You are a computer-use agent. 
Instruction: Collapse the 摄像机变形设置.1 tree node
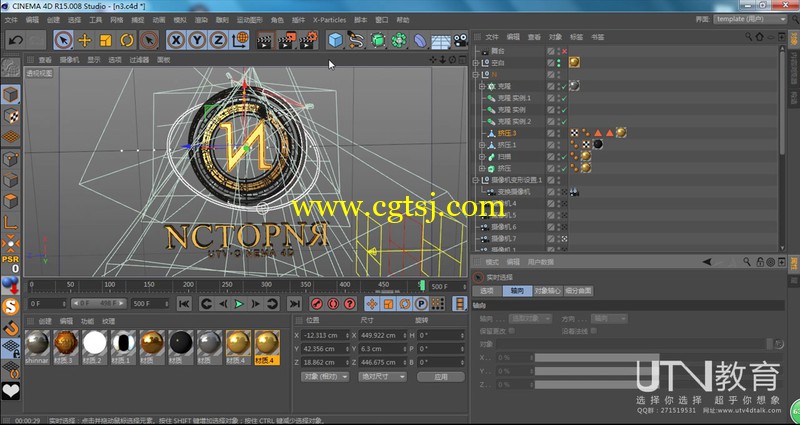click(476, 180)
